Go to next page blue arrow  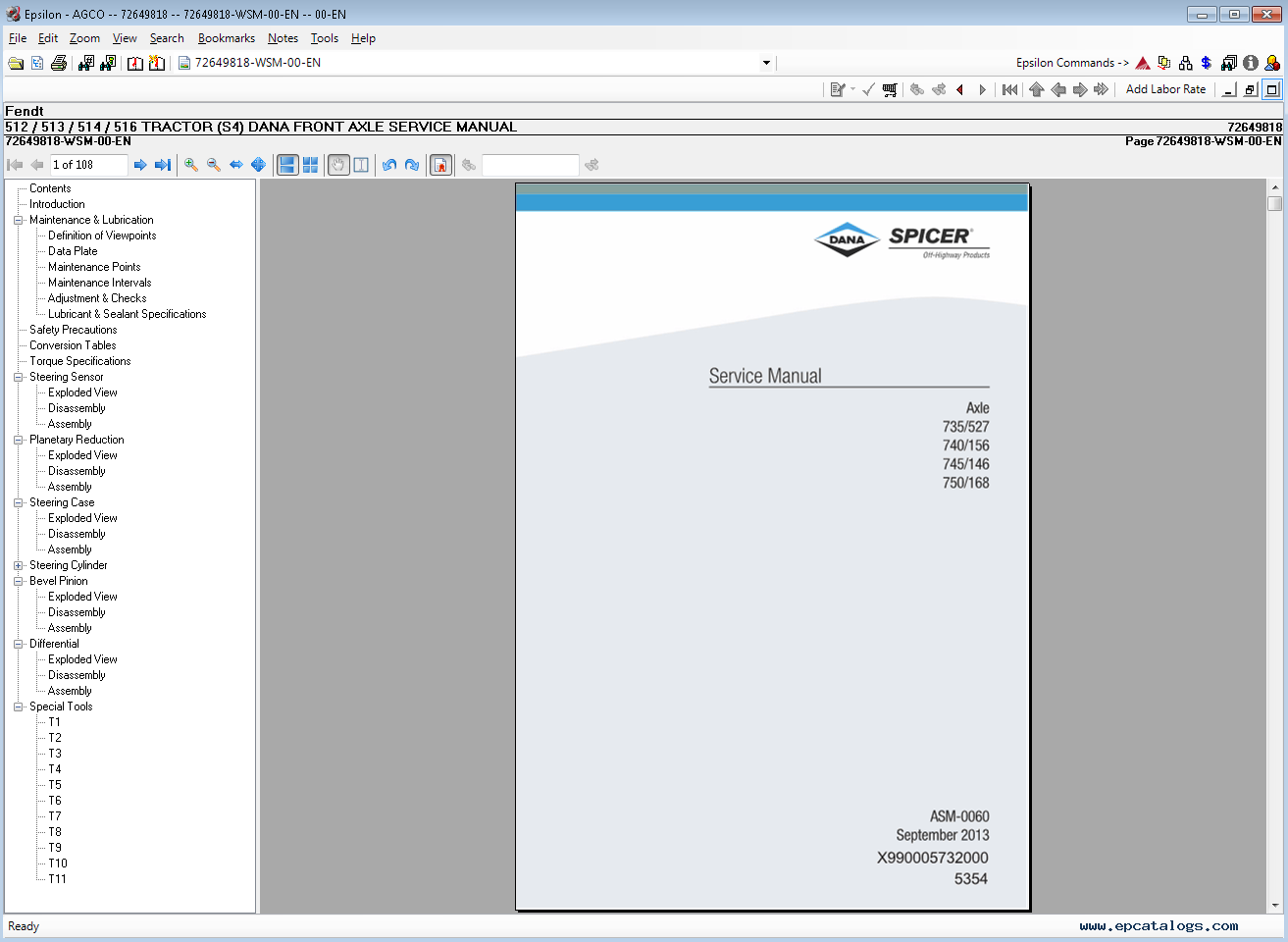click(140, 165)
